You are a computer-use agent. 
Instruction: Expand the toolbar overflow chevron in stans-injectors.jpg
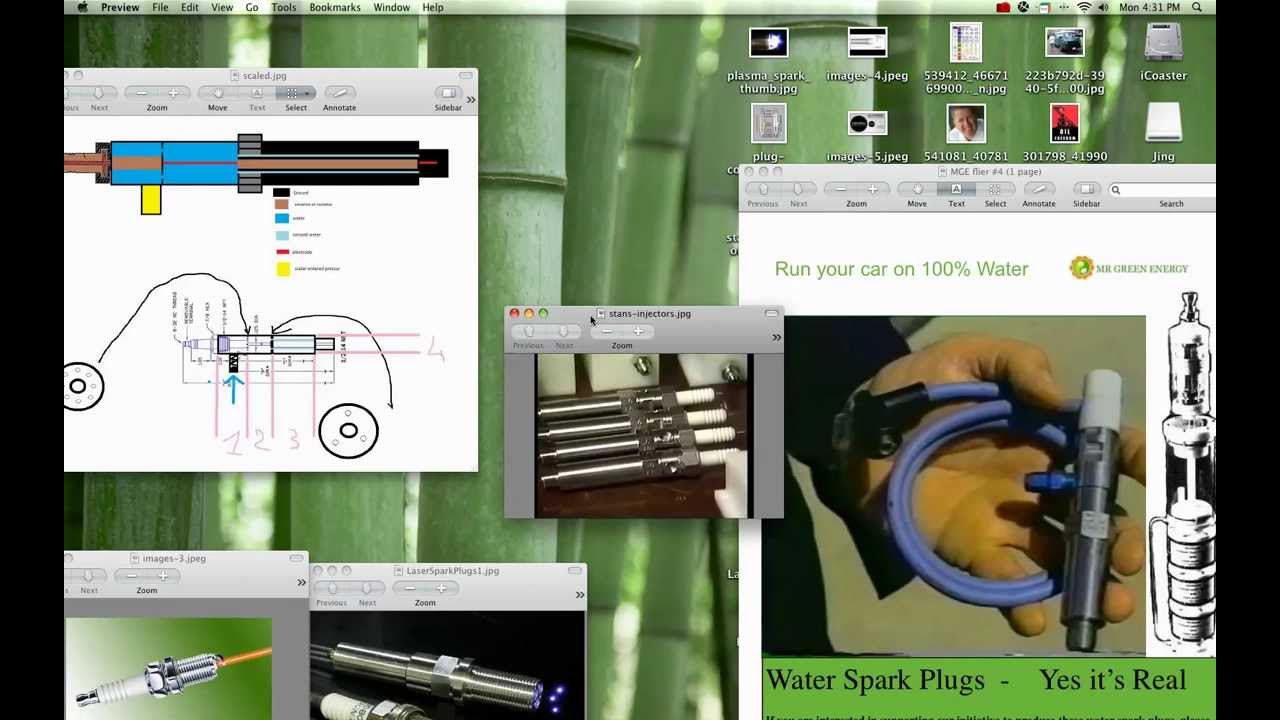pos(776,337)
